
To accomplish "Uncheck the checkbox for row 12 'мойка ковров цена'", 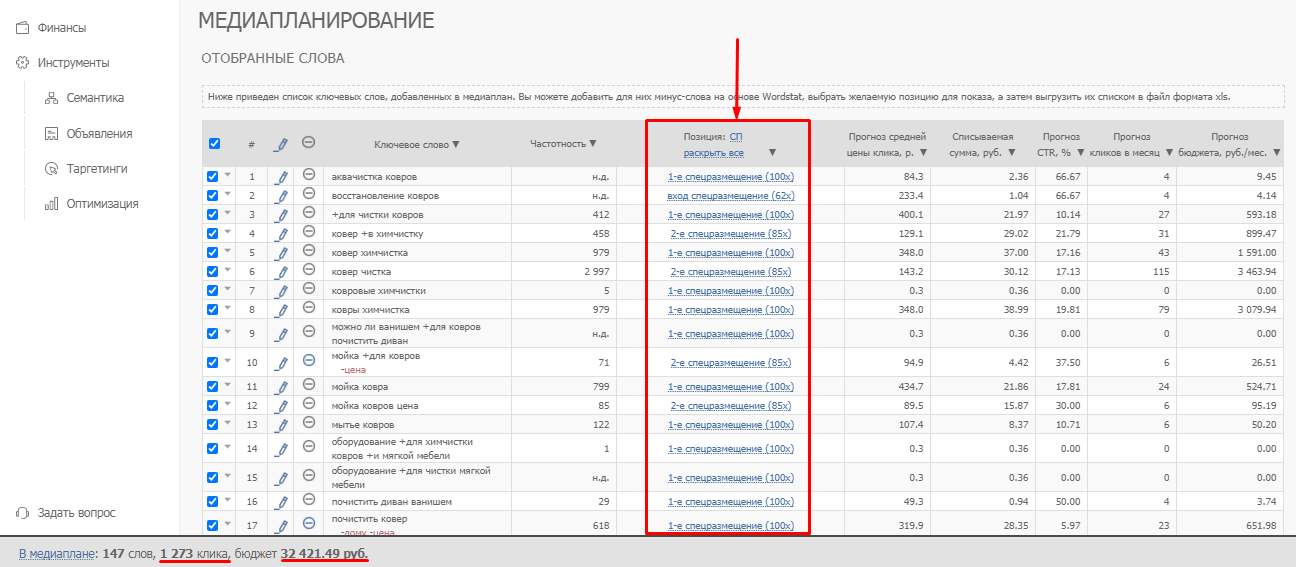I will coord(212,406).
